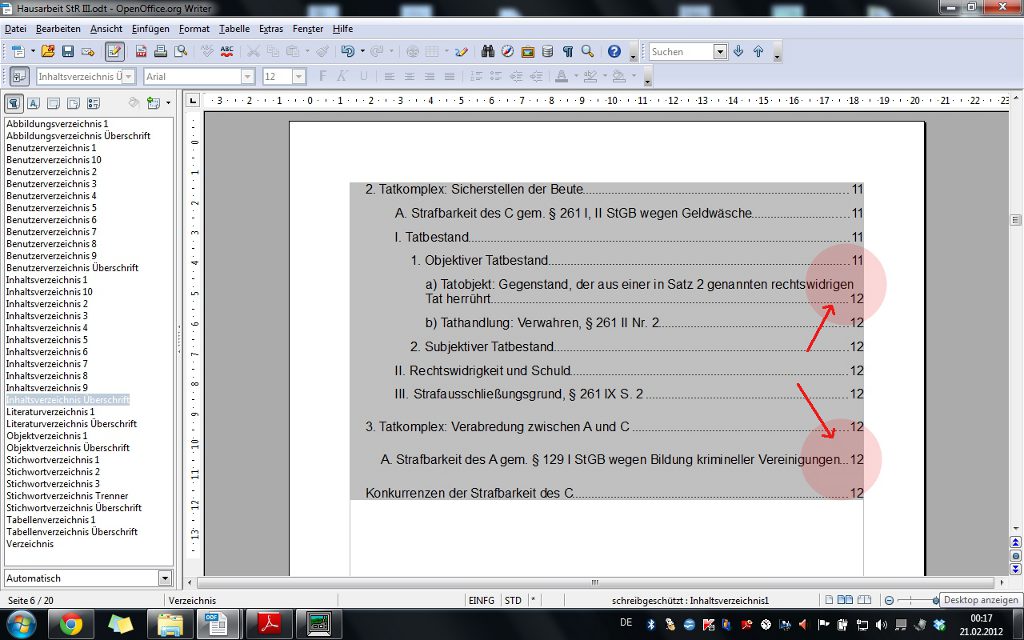Open the Tabelle menu
Image resolution: width=1024 pixels, height=640 pixels.
[234, 29]
